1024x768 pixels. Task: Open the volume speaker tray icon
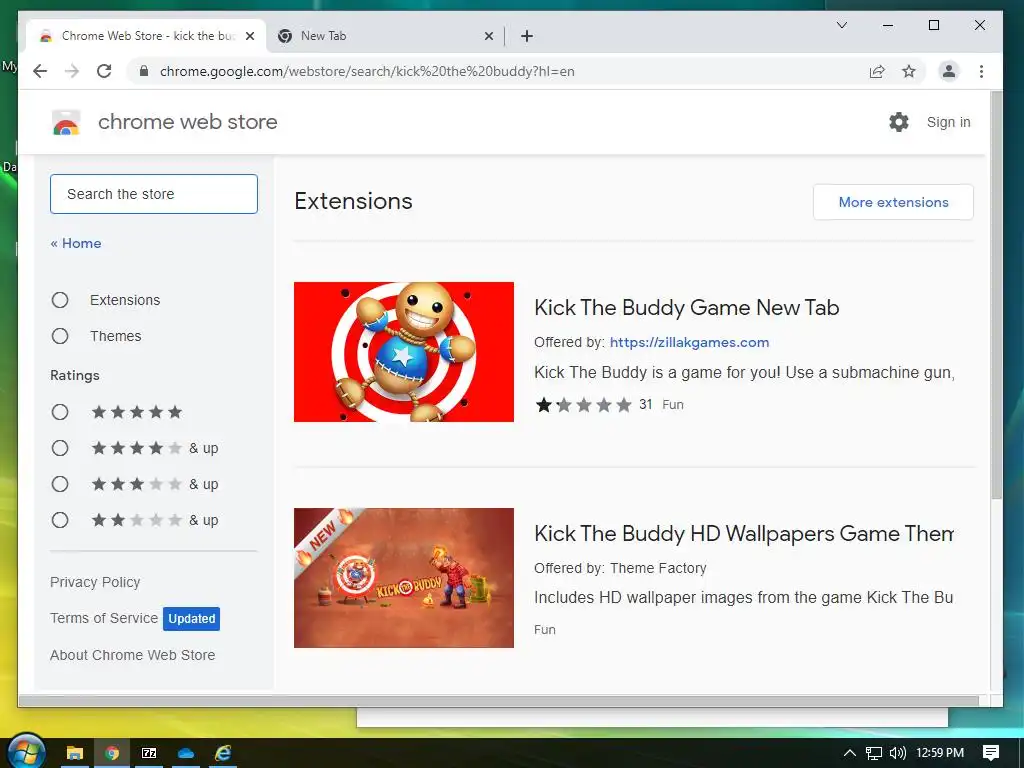click(897, 753)
